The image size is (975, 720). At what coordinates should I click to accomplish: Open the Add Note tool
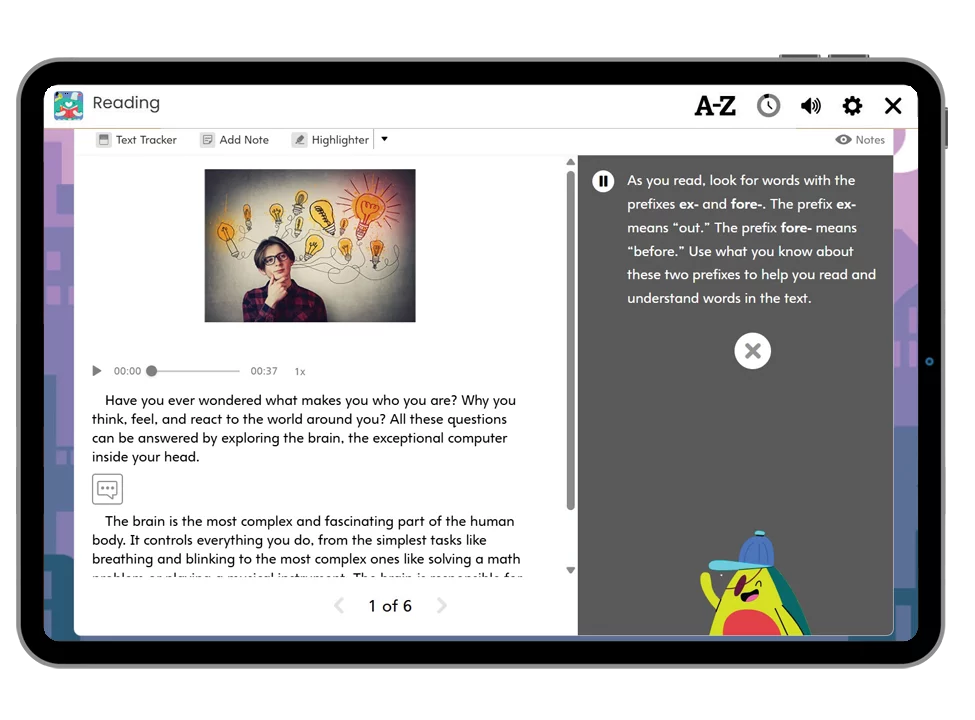(234, 140)
